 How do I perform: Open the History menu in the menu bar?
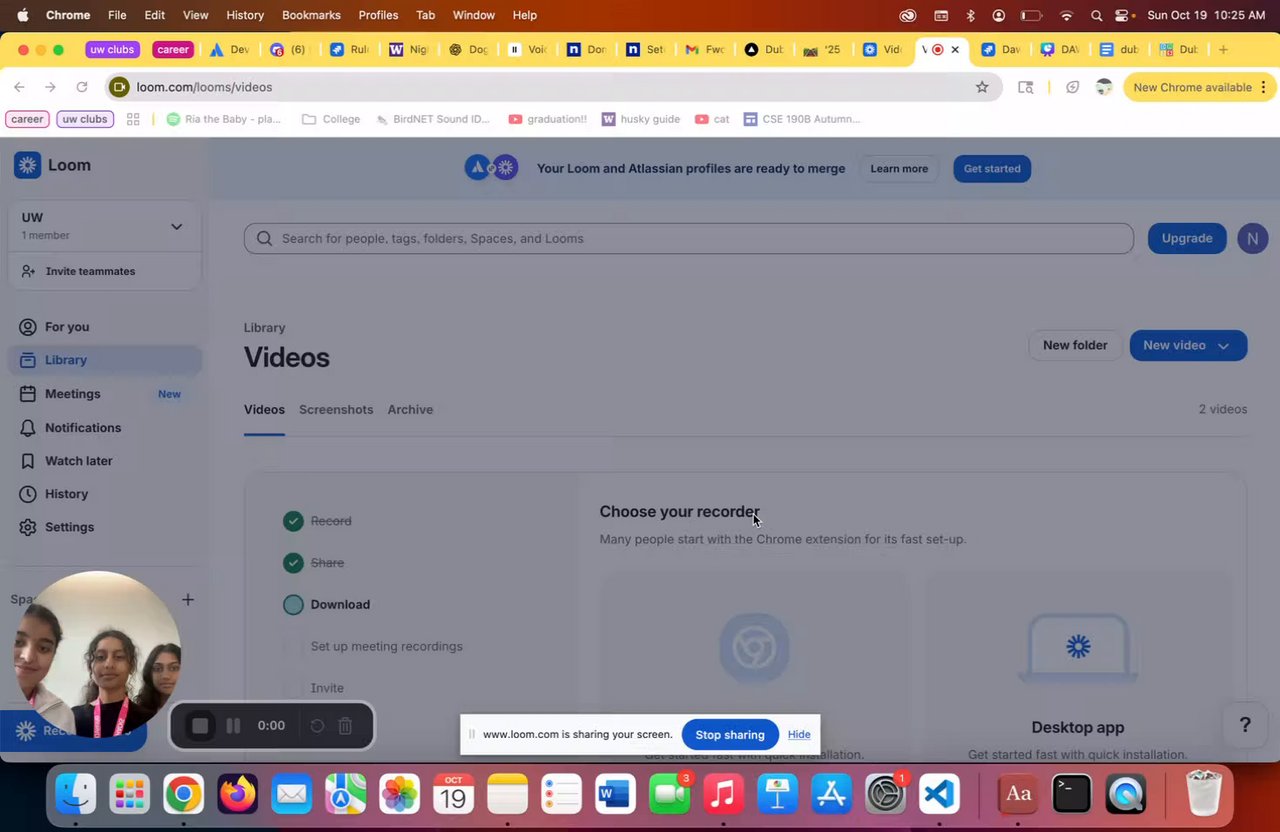point(245,15)
